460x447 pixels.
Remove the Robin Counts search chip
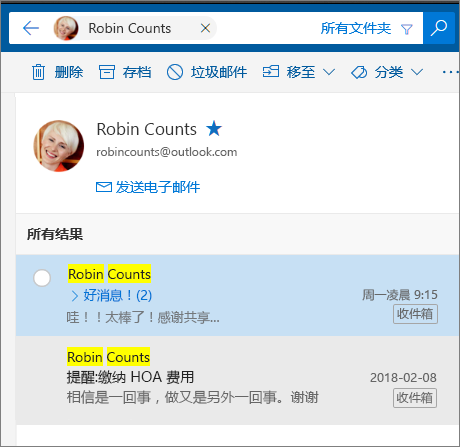click(x=205, y=28)
